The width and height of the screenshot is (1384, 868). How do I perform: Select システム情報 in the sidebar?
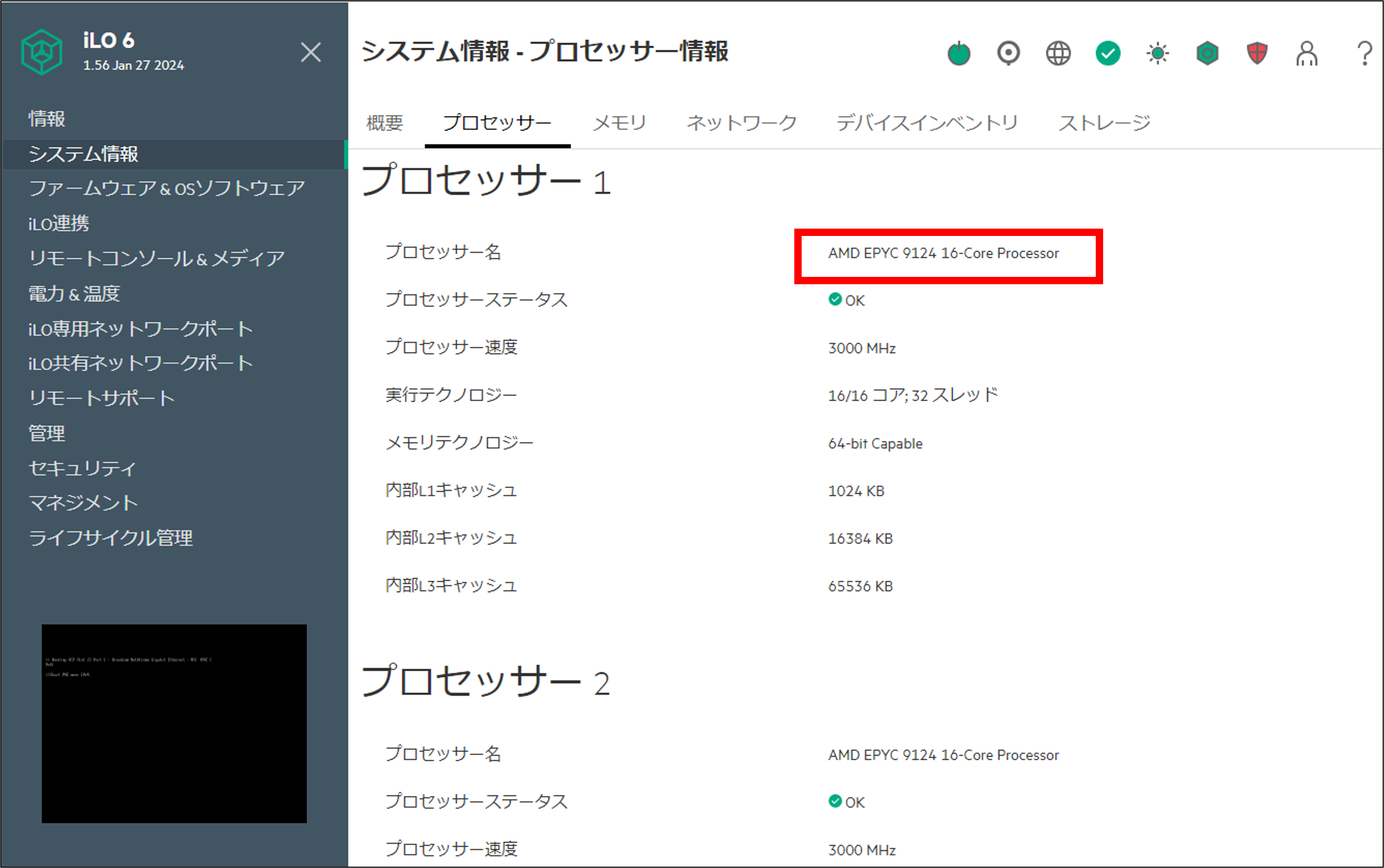174,154
